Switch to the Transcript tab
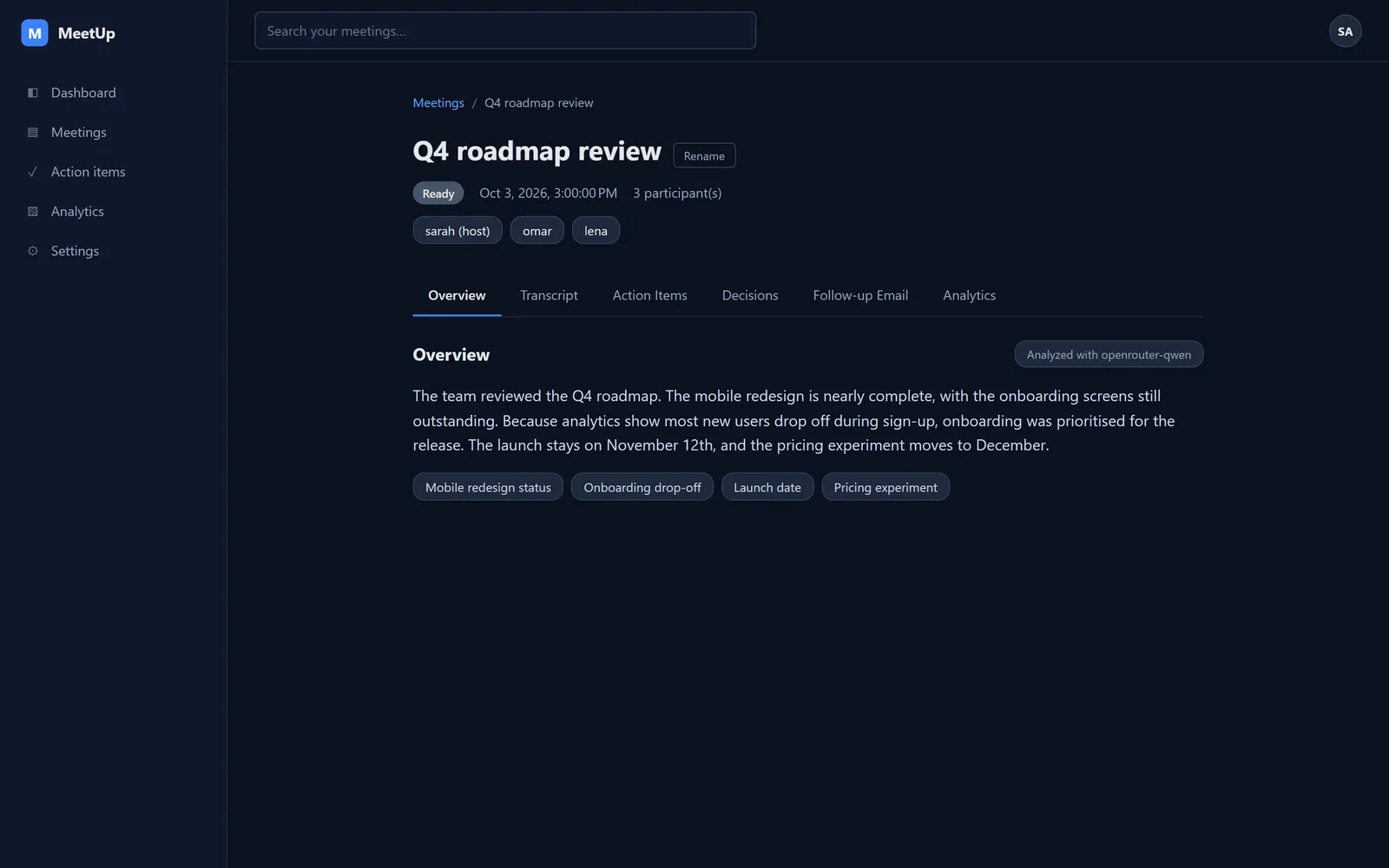Image resolution: width=1389 pixels, height=868 pixels. tap(549, 295)
